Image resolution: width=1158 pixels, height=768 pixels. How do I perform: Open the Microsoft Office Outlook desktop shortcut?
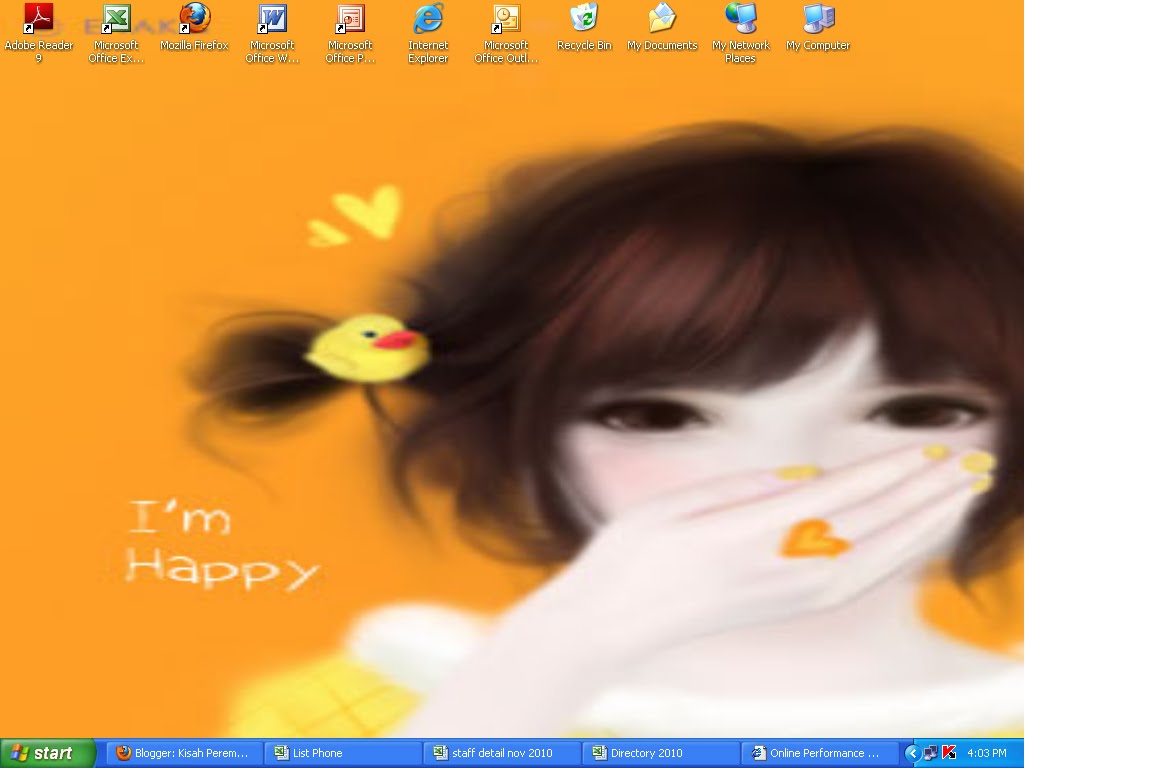(x=506, y=33)
